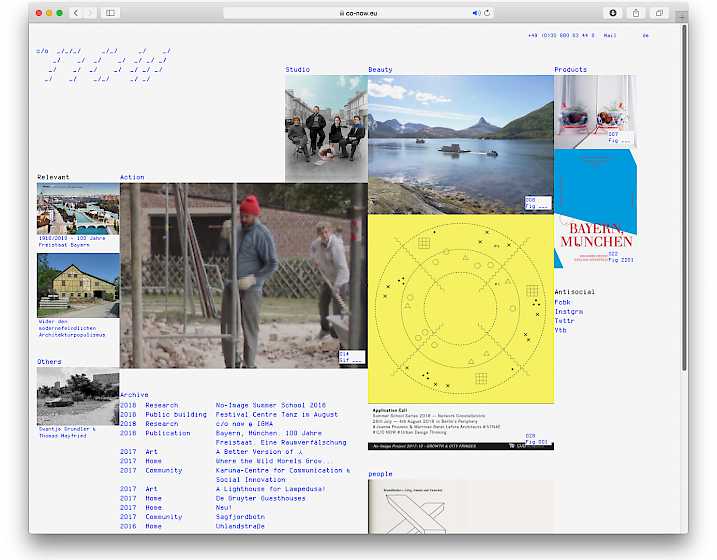Screen dimensions: 717x560
Task: Open 'Wider den modernefeindlichen Architekturpopulismus' caption
Action: (x=72, y=328)
